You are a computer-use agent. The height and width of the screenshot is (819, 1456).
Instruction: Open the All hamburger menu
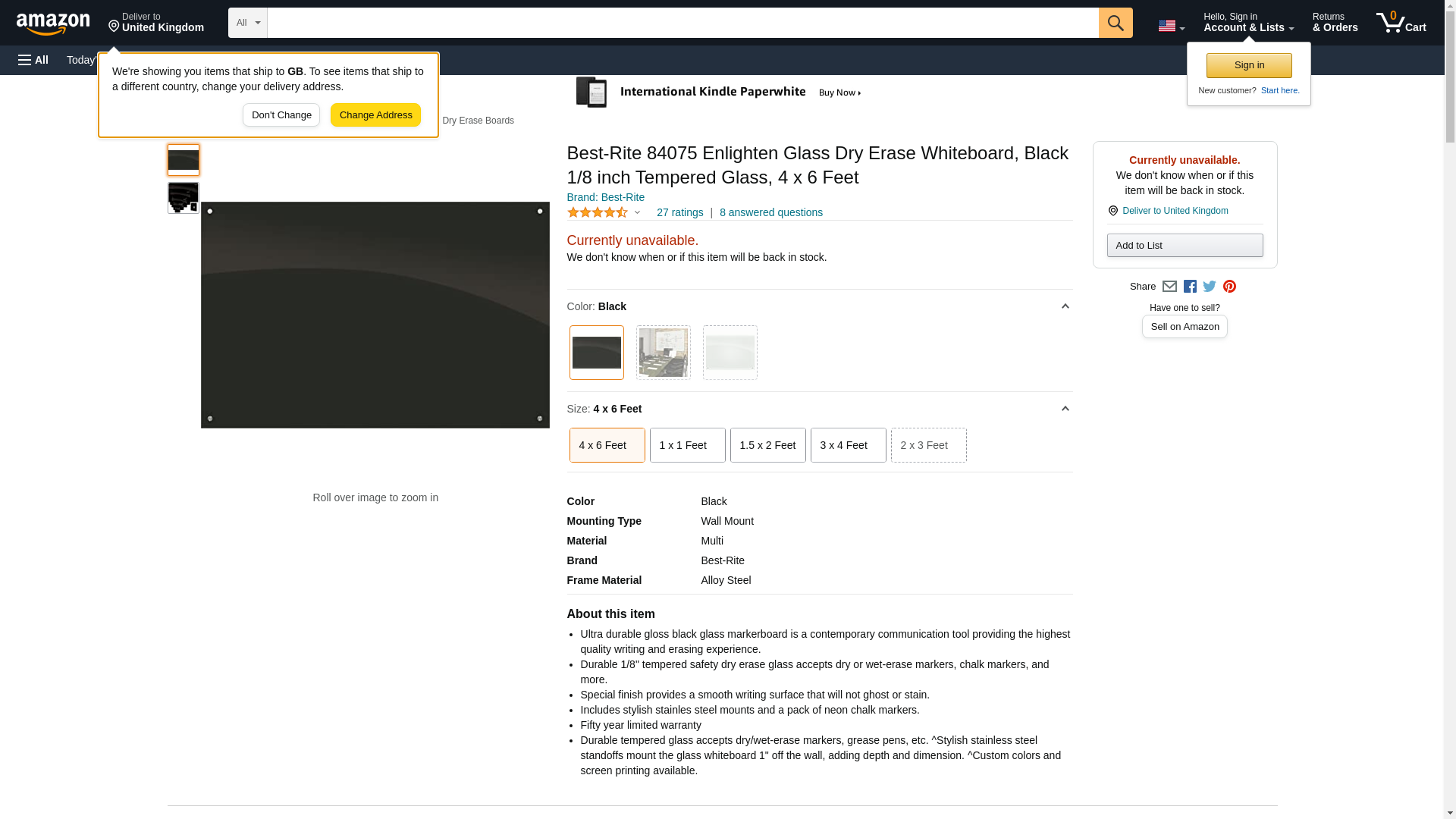point(33,60)
